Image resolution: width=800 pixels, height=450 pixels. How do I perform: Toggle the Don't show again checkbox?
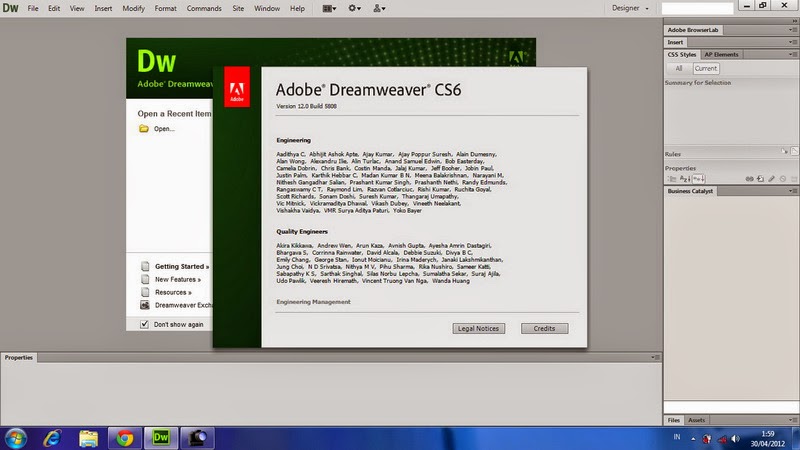[144, 324]
